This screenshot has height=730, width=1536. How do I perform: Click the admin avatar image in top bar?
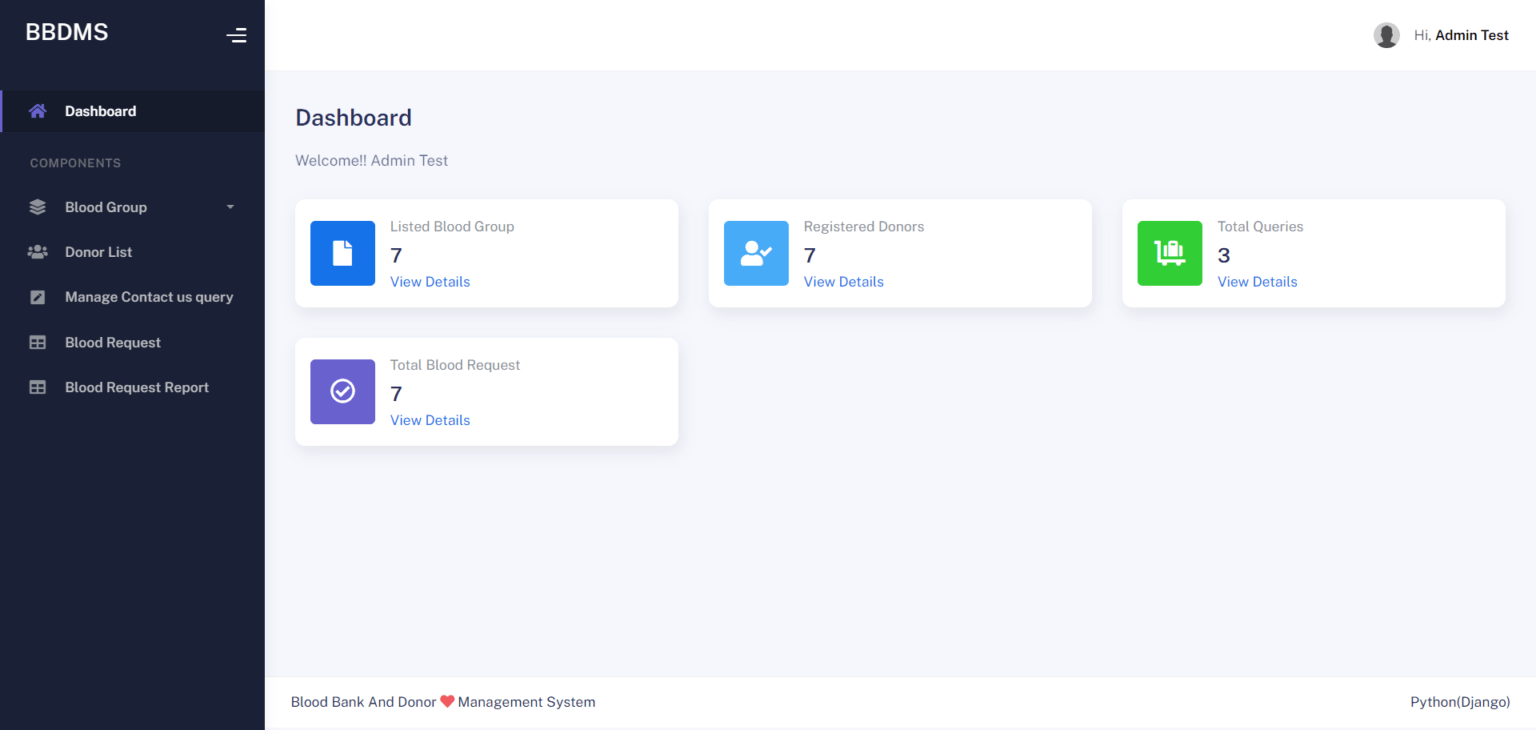pyautogui.click(x=1387, y=34)
